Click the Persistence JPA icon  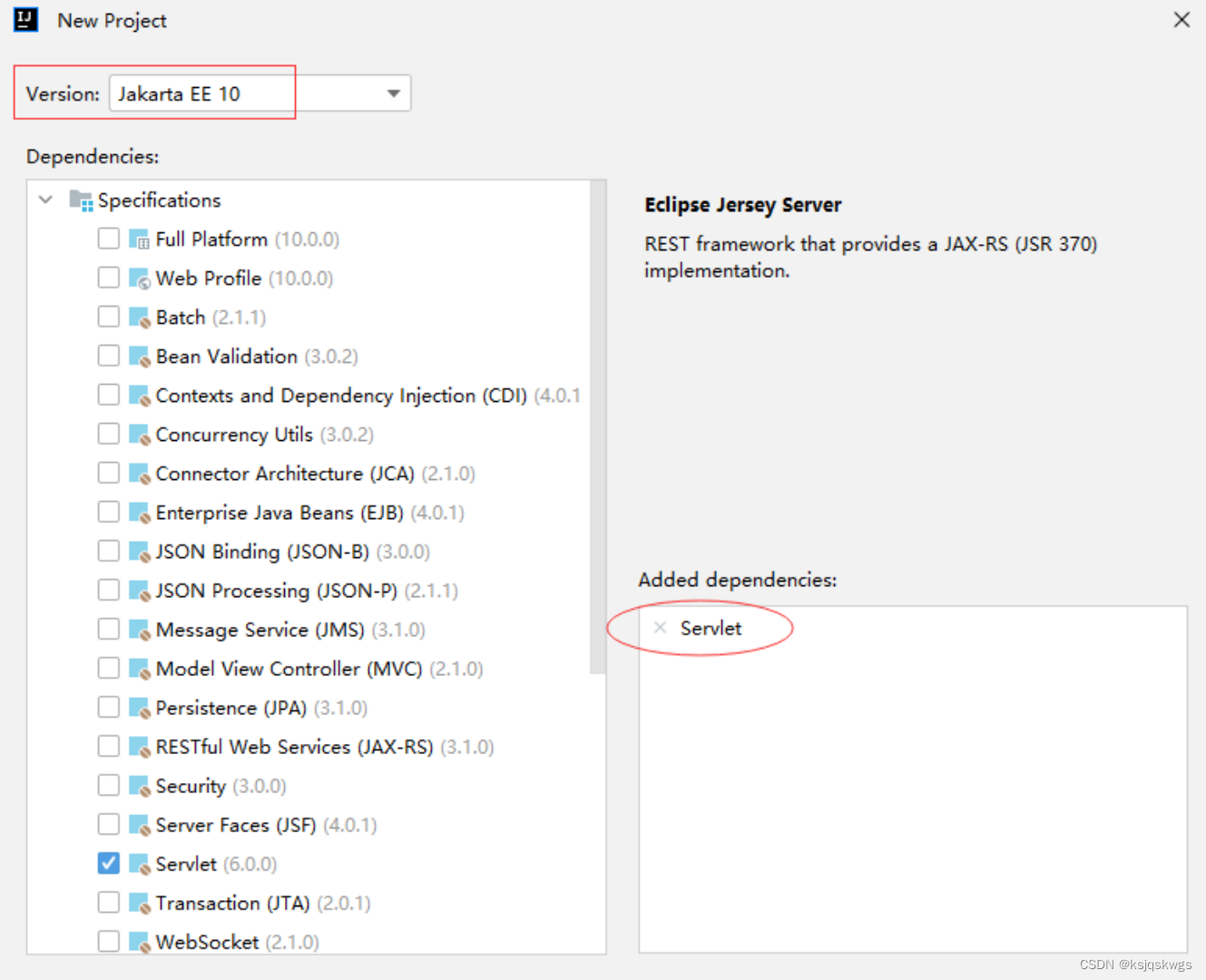point(139,708)
